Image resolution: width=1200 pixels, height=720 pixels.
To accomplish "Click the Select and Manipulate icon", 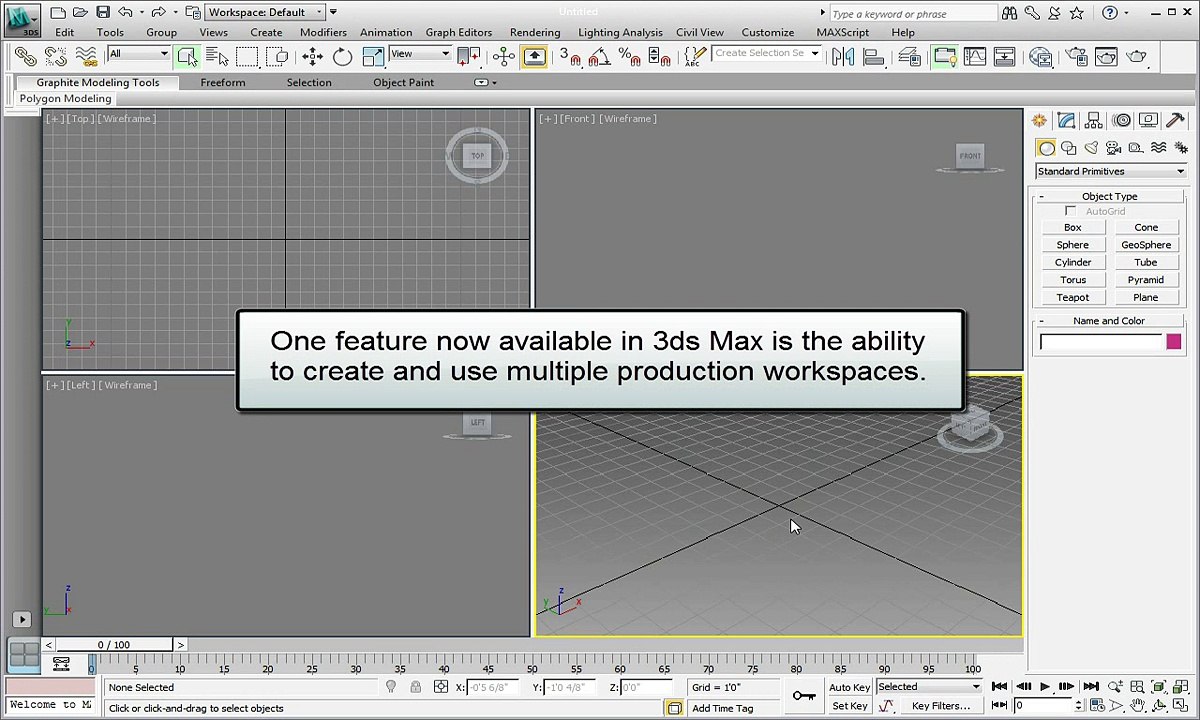I will pos(504,56).
